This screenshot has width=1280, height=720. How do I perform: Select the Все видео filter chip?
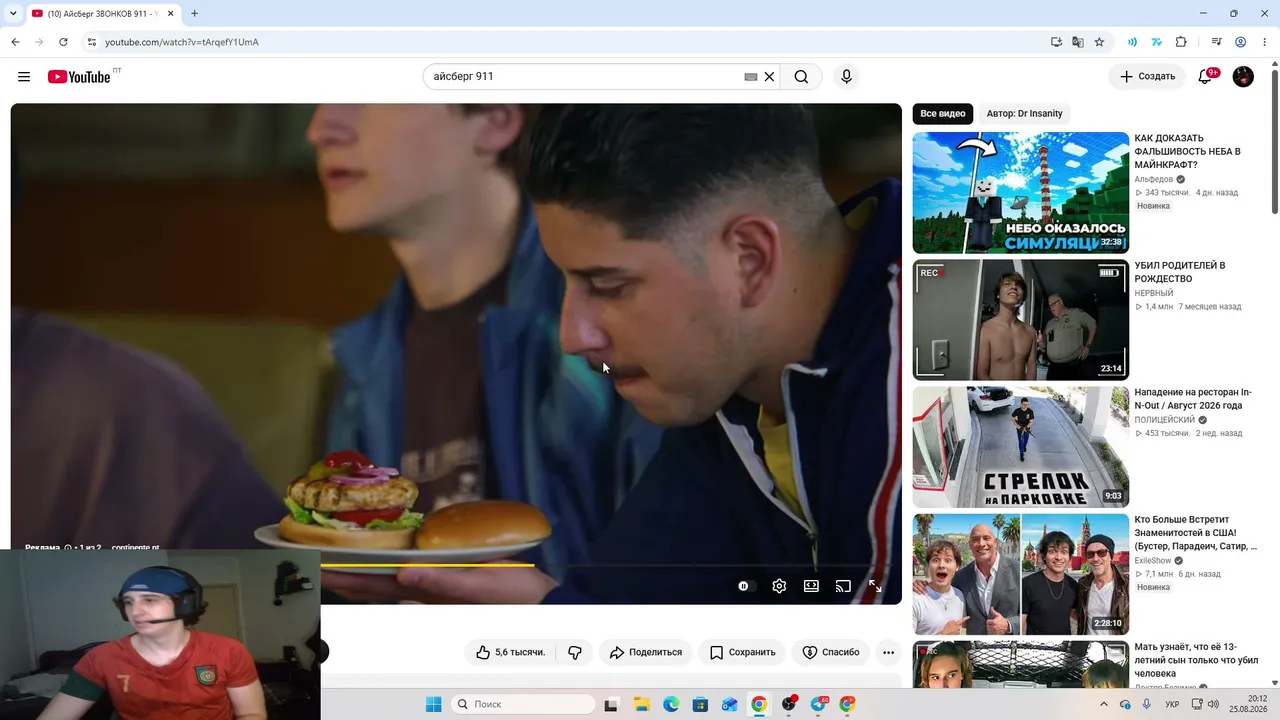click(943, 114)
